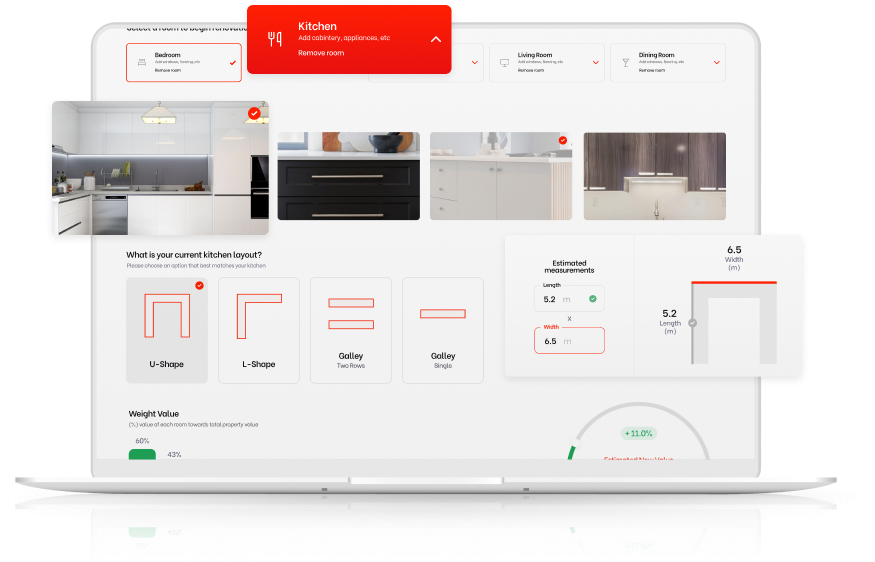875x562 pixels.
Task: Choose the Galley Single layout
Action: tap(443, 330)
